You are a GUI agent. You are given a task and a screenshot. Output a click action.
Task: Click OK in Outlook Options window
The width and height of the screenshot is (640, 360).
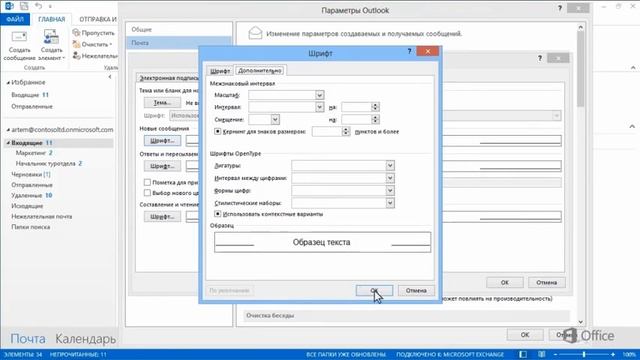525,334
